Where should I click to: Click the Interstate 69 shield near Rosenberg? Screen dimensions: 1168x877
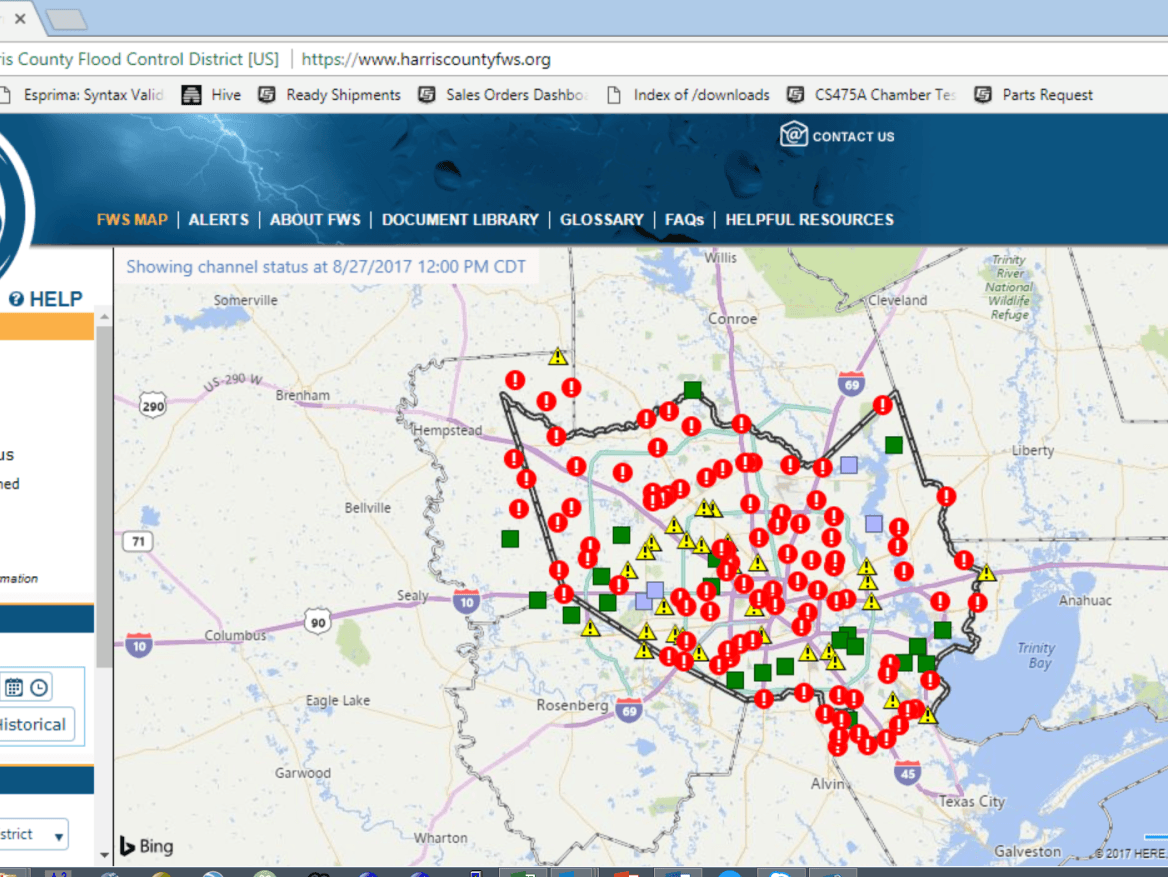tap(629, 710)
